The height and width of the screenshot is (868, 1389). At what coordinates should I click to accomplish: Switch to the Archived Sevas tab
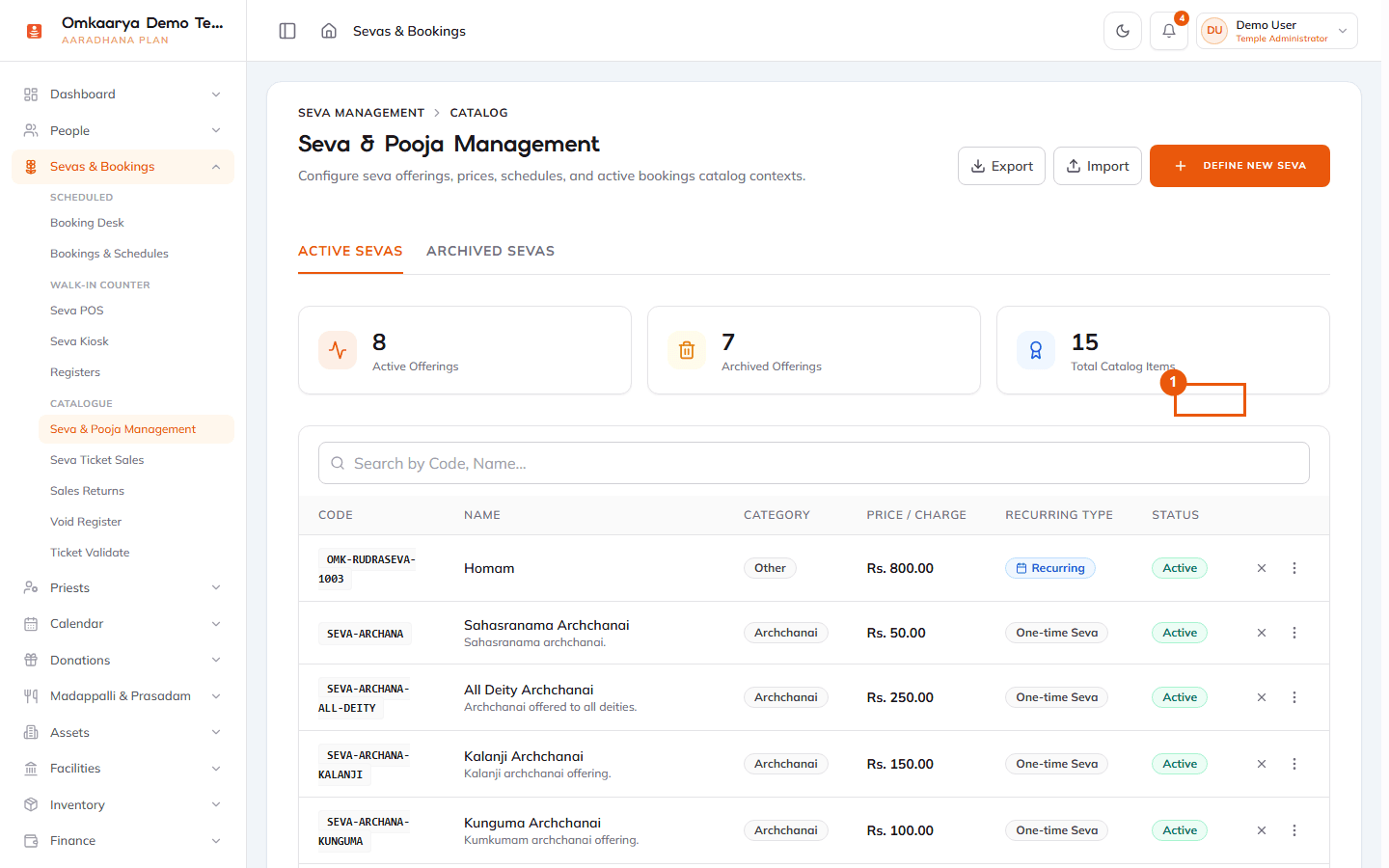coord(490,251)
